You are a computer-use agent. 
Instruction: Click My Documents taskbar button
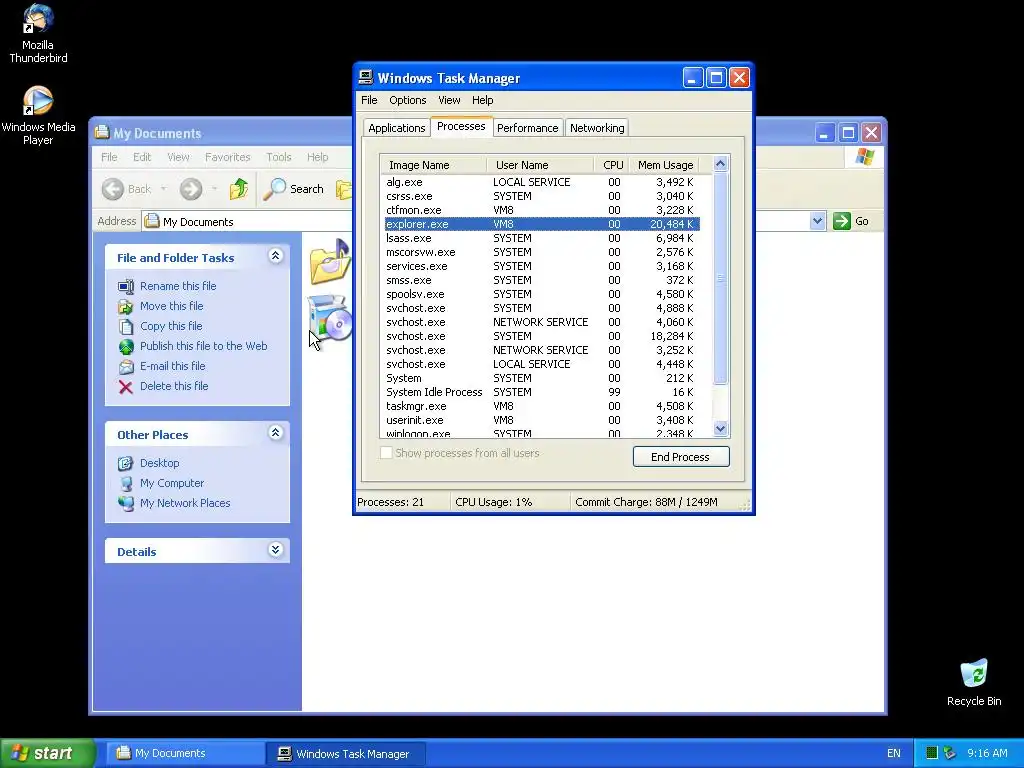click(x=185, y=753)
